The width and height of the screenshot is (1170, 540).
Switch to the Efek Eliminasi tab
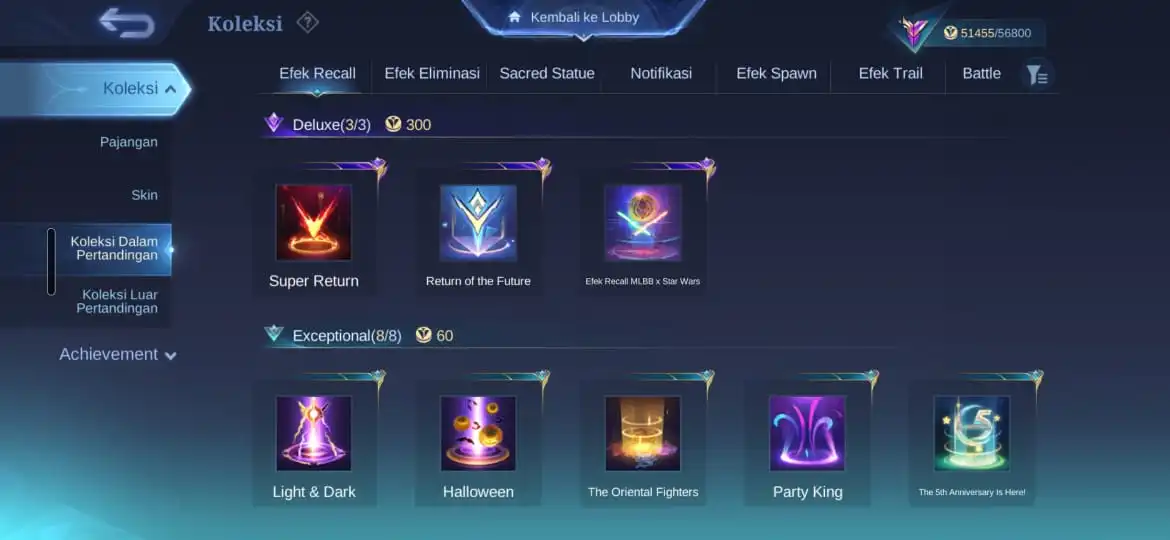432,73
